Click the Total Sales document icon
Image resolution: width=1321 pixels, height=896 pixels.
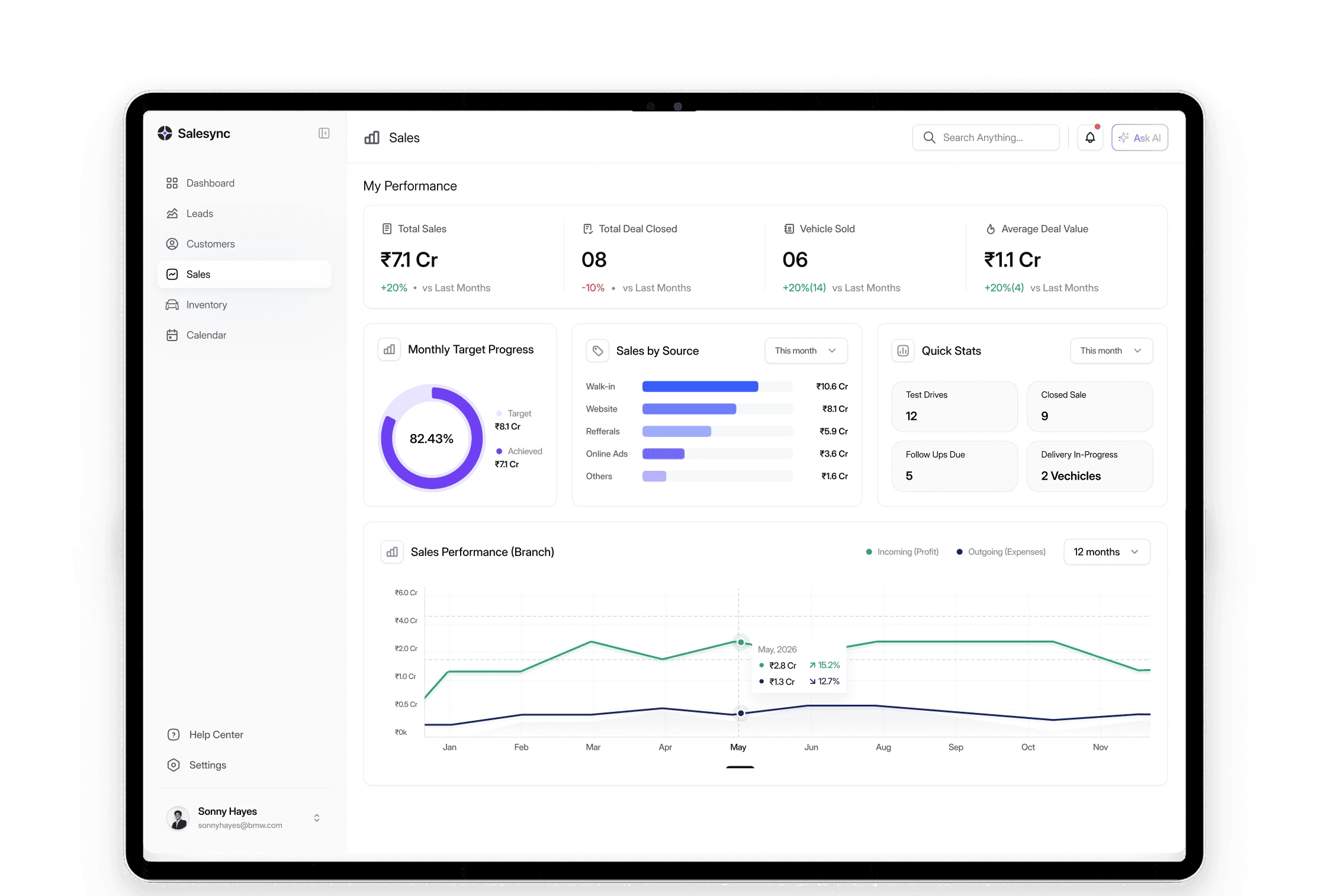387,229
